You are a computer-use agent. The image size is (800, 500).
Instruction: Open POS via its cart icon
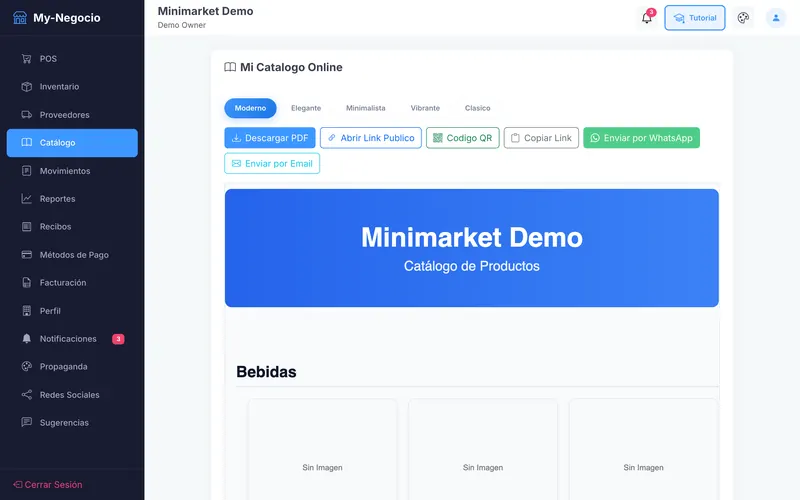[x=27, y=59]
